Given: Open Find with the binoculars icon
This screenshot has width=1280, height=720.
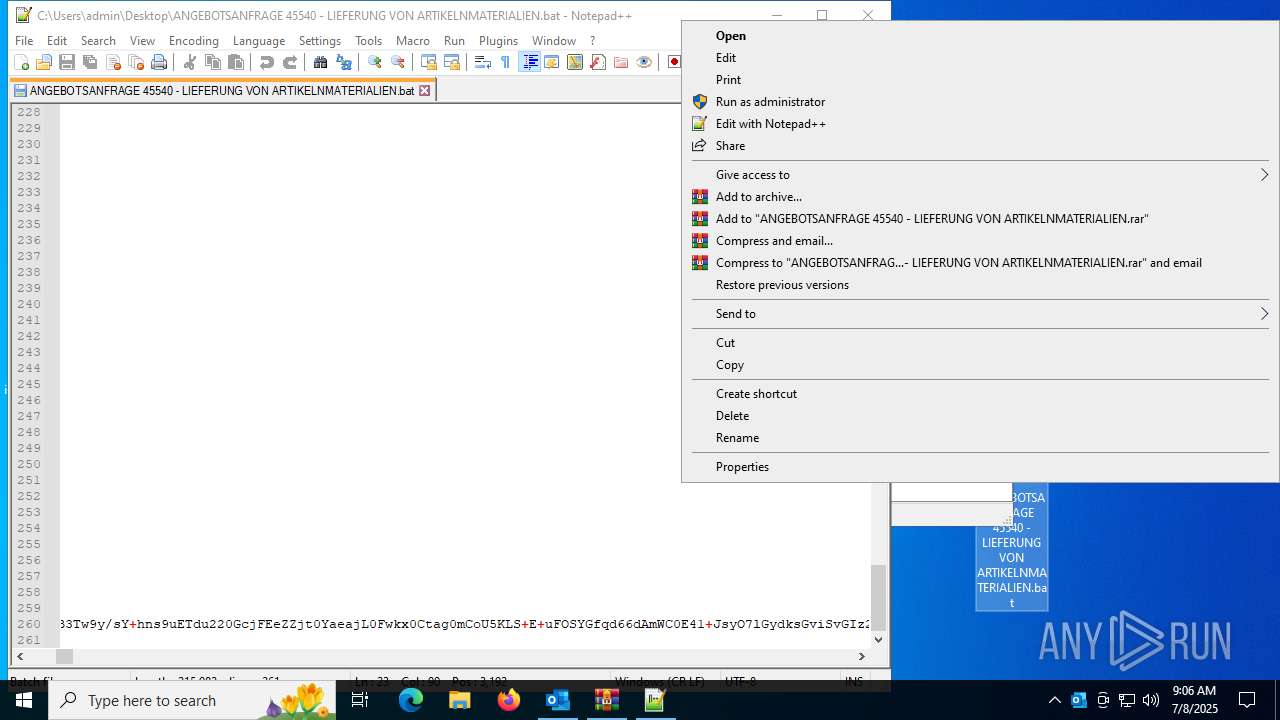Looking at the screenshot, I should [321, 62].
